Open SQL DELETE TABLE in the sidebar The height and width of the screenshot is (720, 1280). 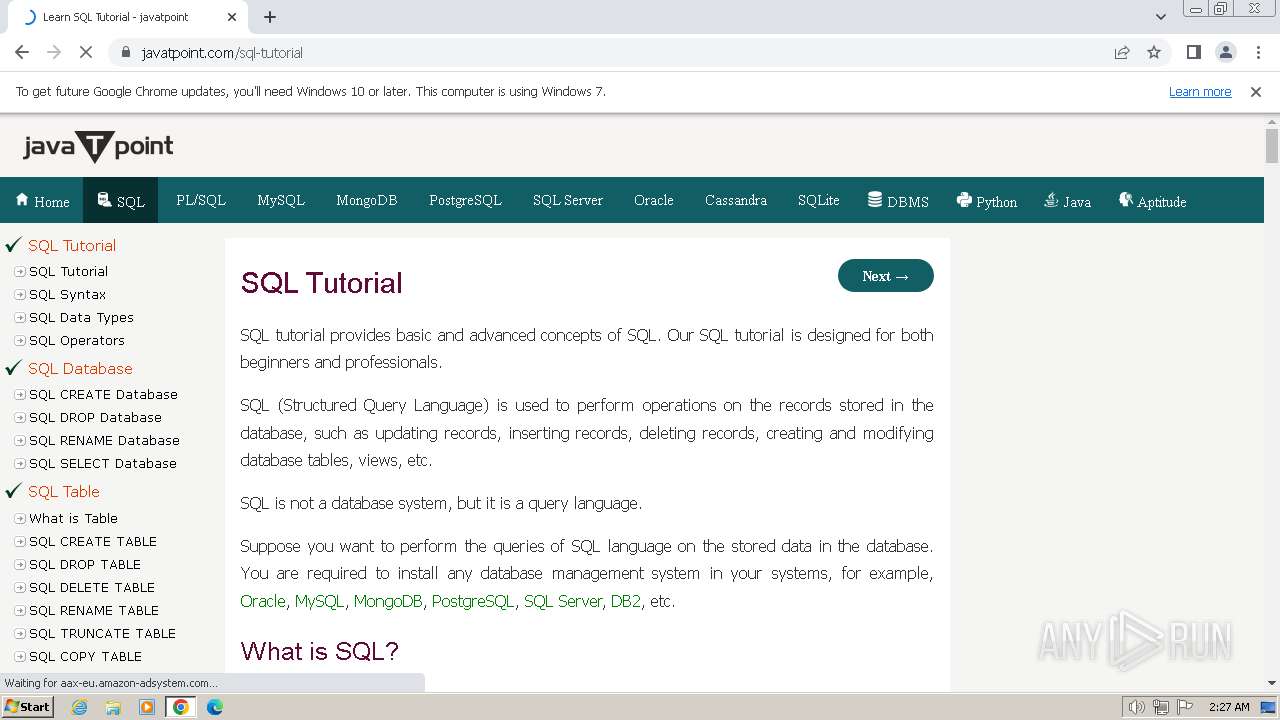[x=92, y=587]
